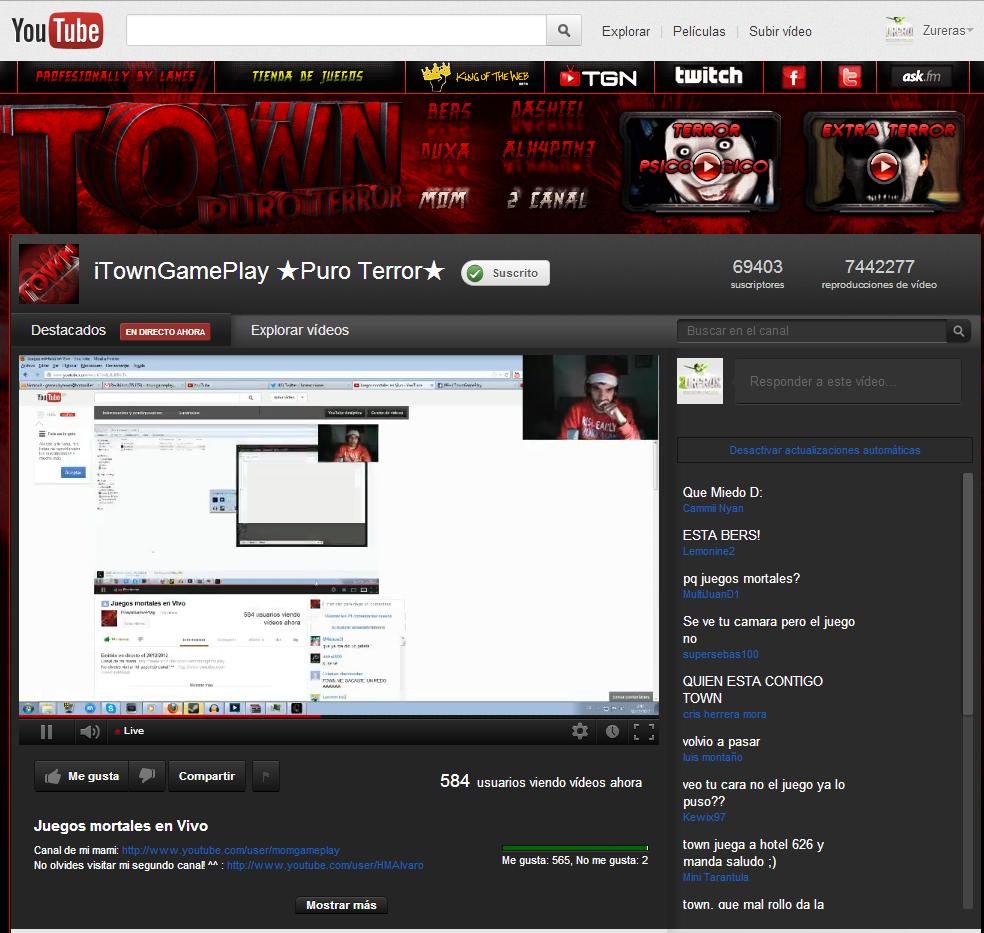Click the dislike thumbs-down button
Viewport: 984px width, 933px height.
coord(147,776)
